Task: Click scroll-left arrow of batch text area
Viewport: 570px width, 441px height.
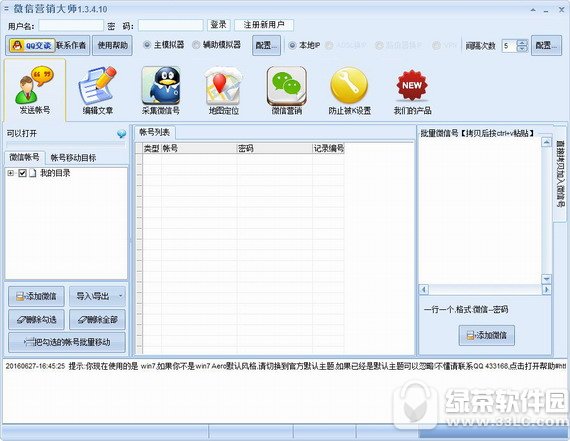Action: click(x=424, y=289)
